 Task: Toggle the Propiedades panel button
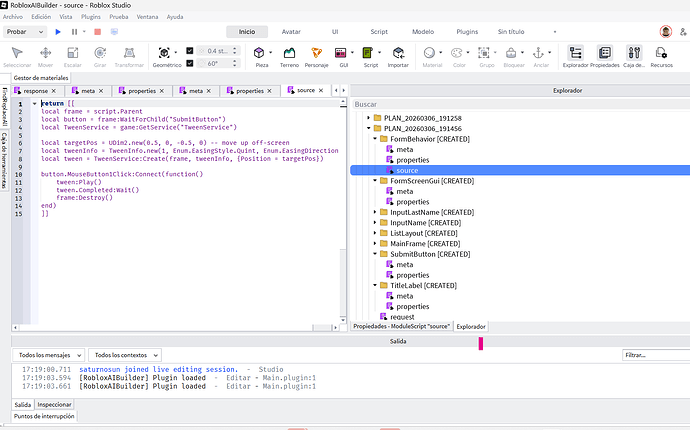click(x=605, y=53)
